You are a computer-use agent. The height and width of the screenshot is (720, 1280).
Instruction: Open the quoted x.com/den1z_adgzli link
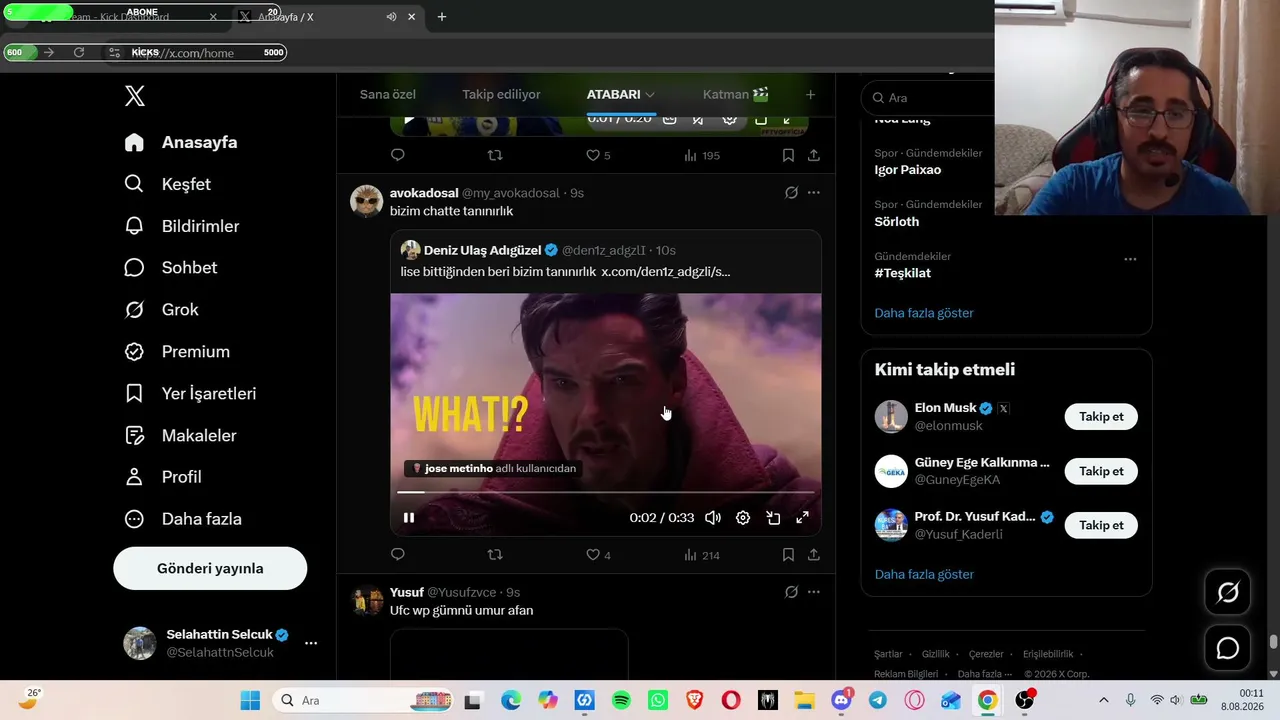click(x=666, y=271)
